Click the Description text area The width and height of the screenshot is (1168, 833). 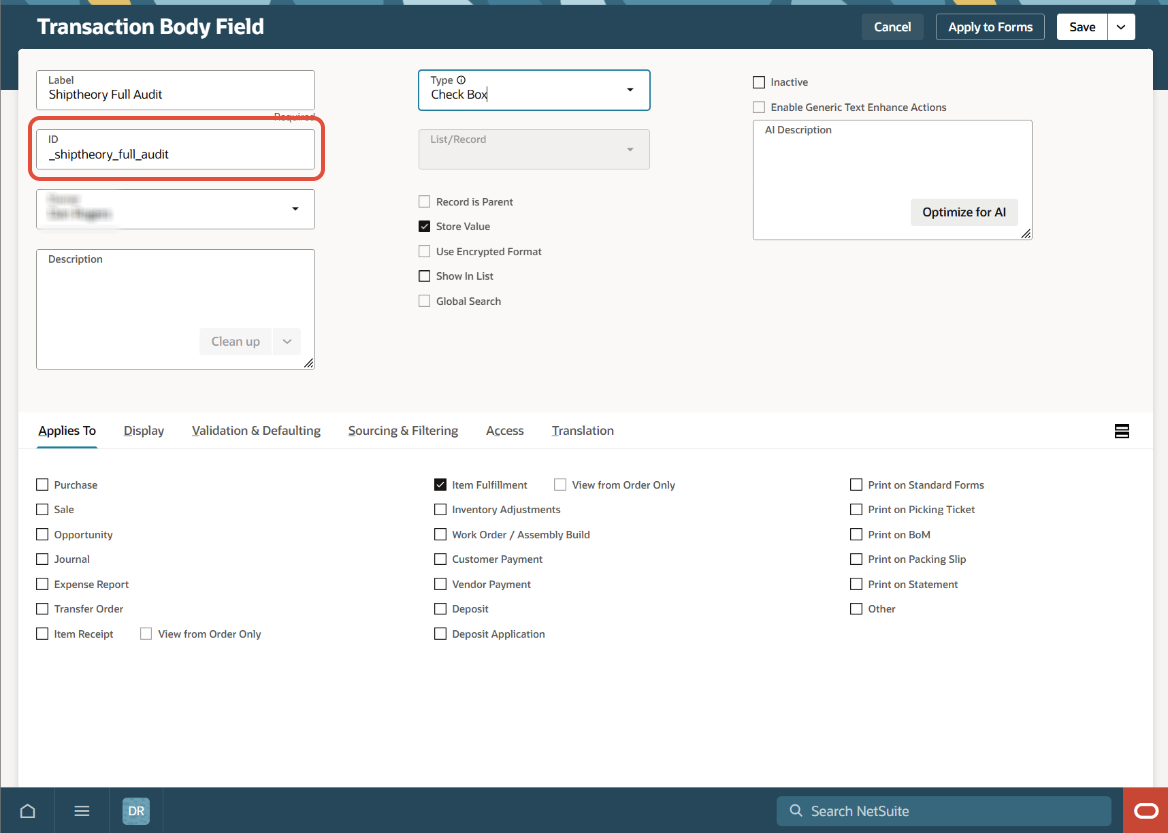tap(175, 309)
